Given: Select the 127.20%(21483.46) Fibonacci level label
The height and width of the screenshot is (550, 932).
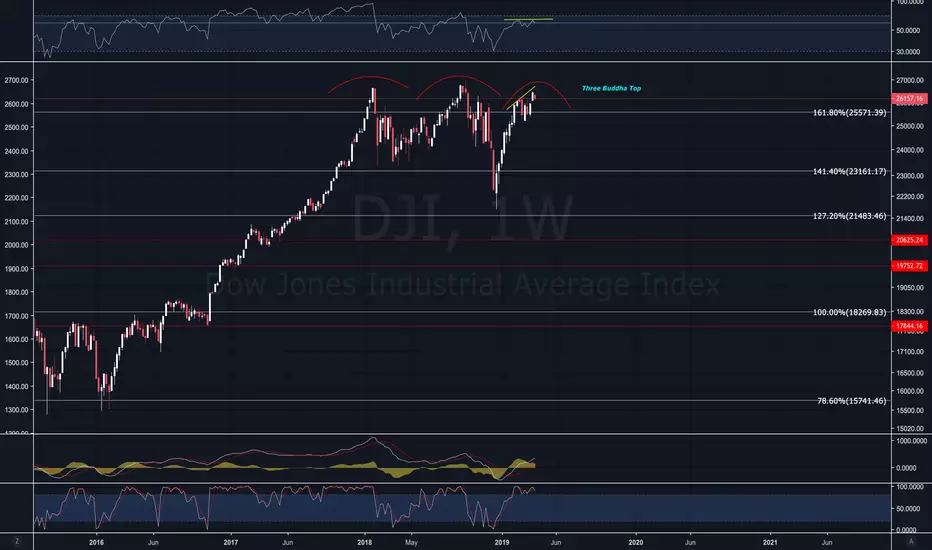Looking at the screenshot, I should [849, 216].
